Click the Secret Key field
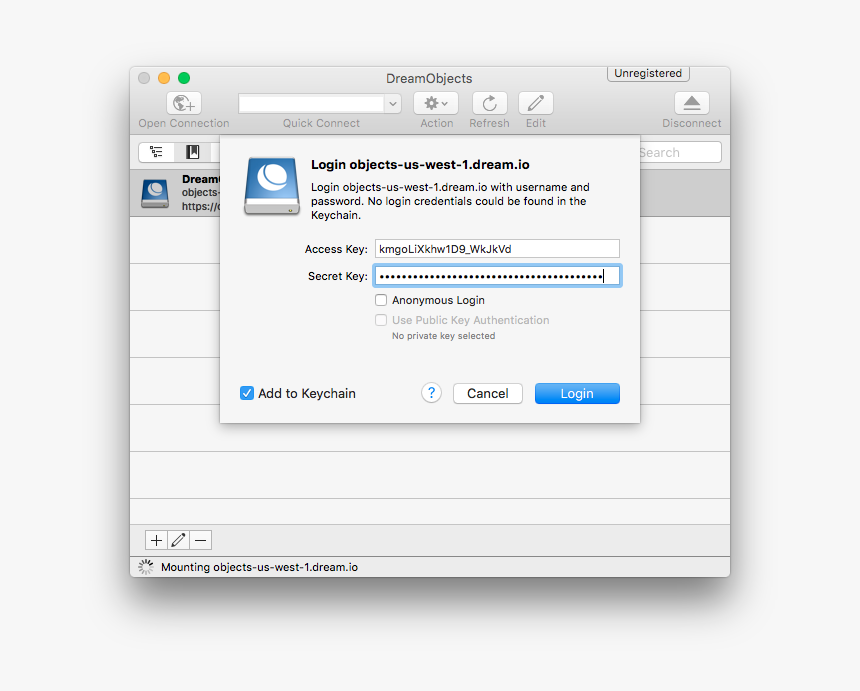 (497, 276)
